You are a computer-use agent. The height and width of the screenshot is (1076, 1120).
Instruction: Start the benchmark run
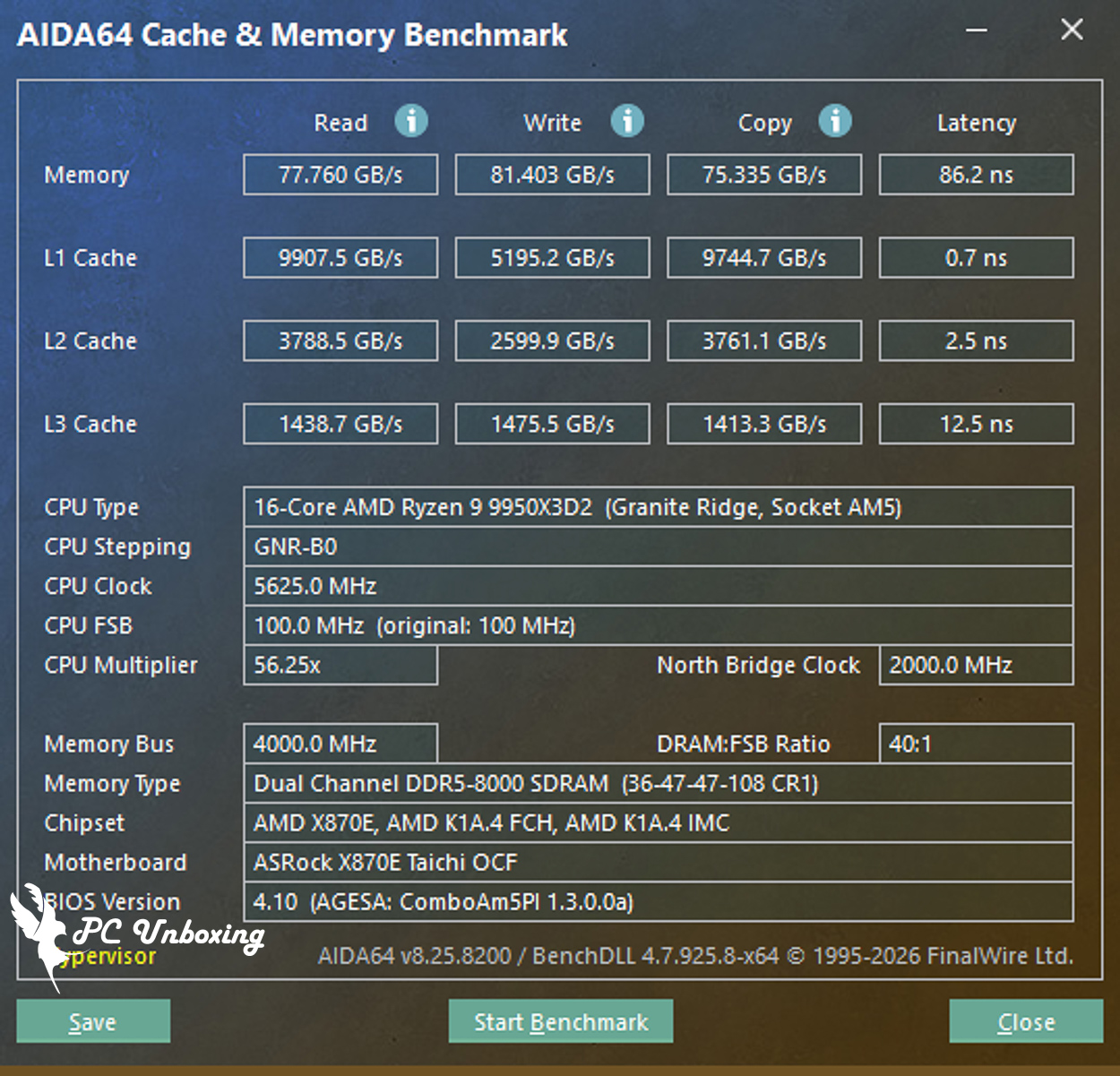561,1021
